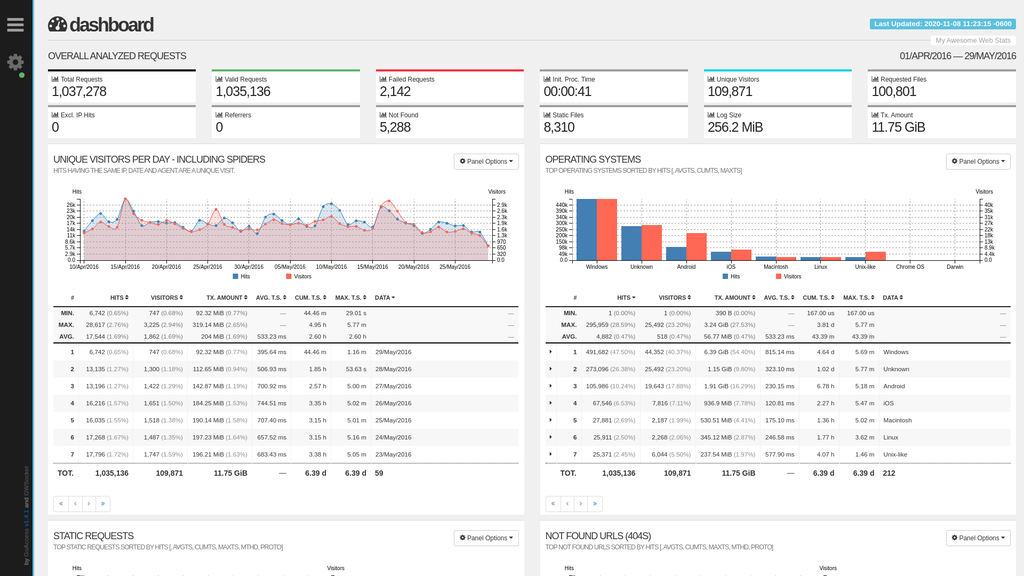
Task: Open Panel Options for Not Found URLs
Action: tap(978, 538)
